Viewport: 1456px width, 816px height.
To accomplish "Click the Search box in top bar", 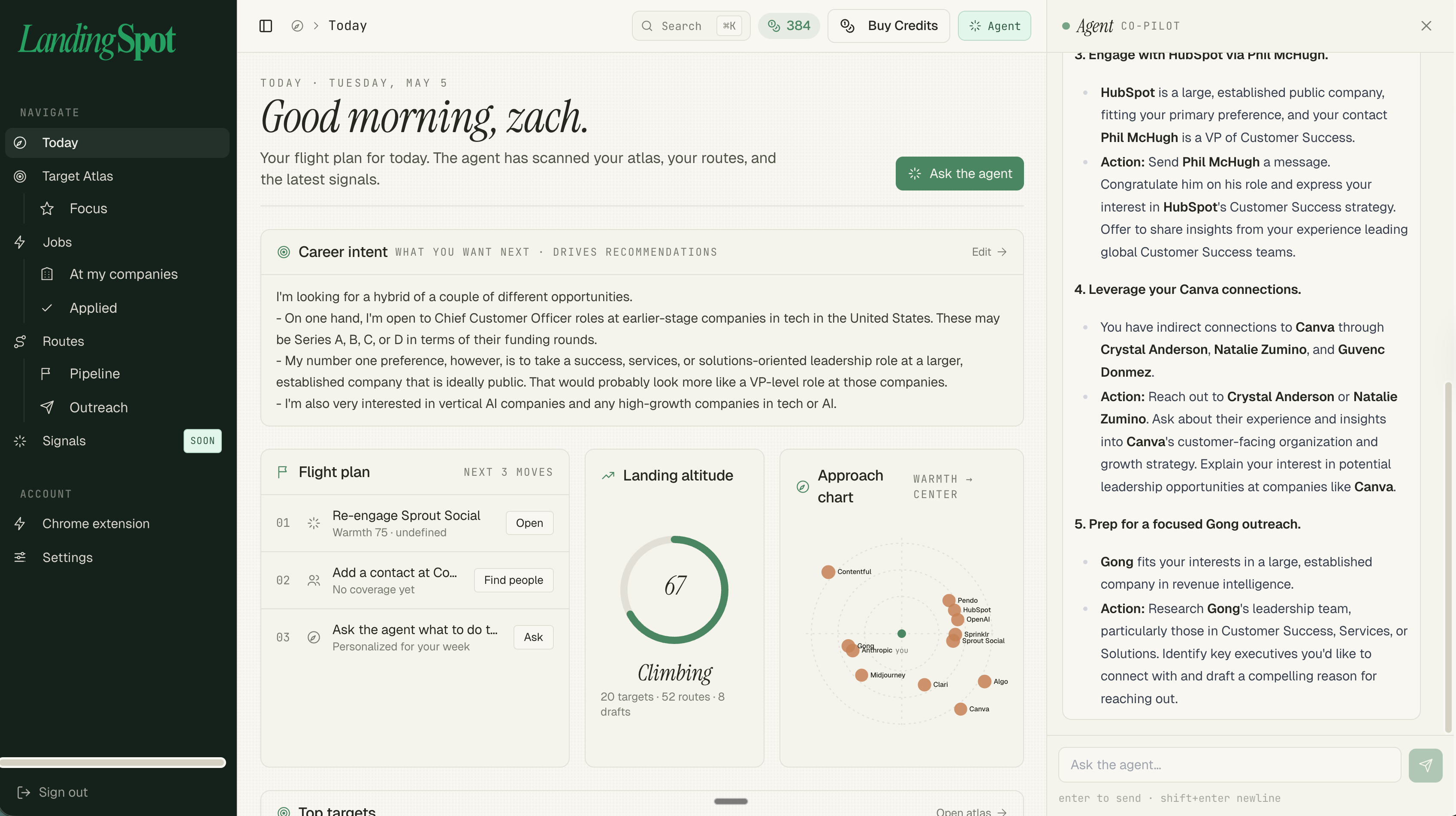I will tap(691, 26).
